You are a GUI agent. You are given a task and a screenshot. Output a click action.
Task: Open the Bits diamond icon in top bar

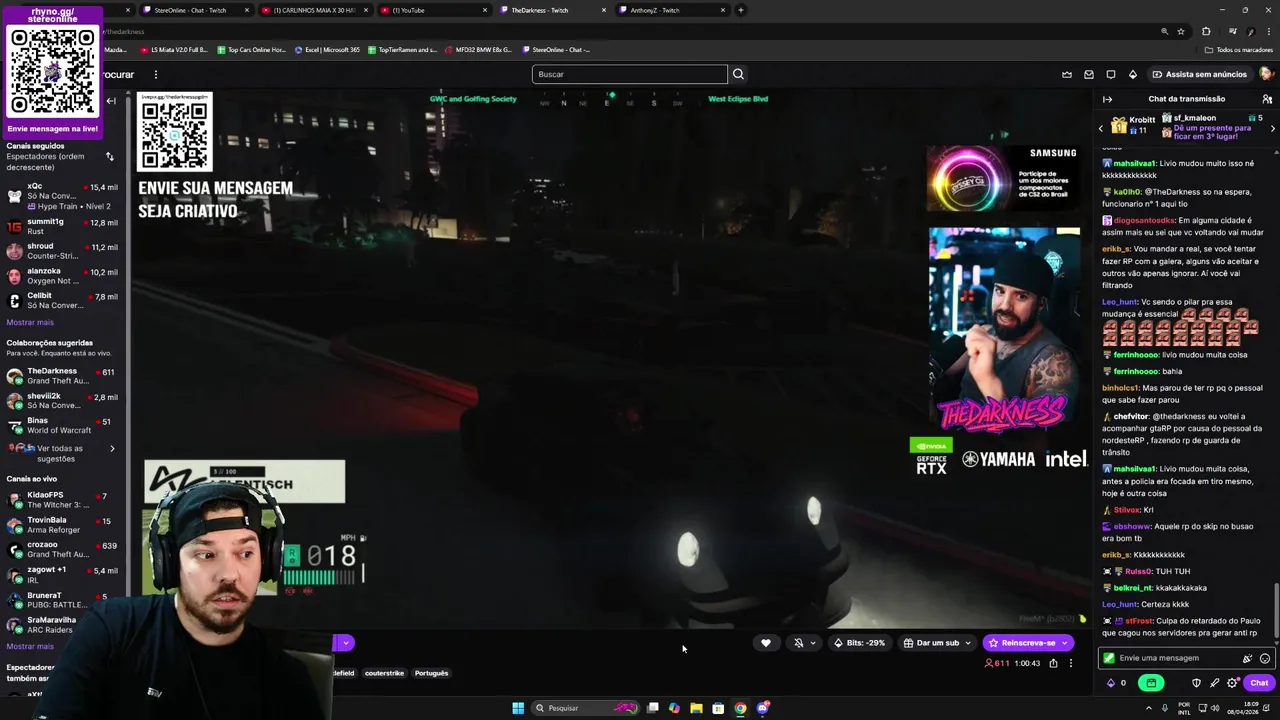1133,74
